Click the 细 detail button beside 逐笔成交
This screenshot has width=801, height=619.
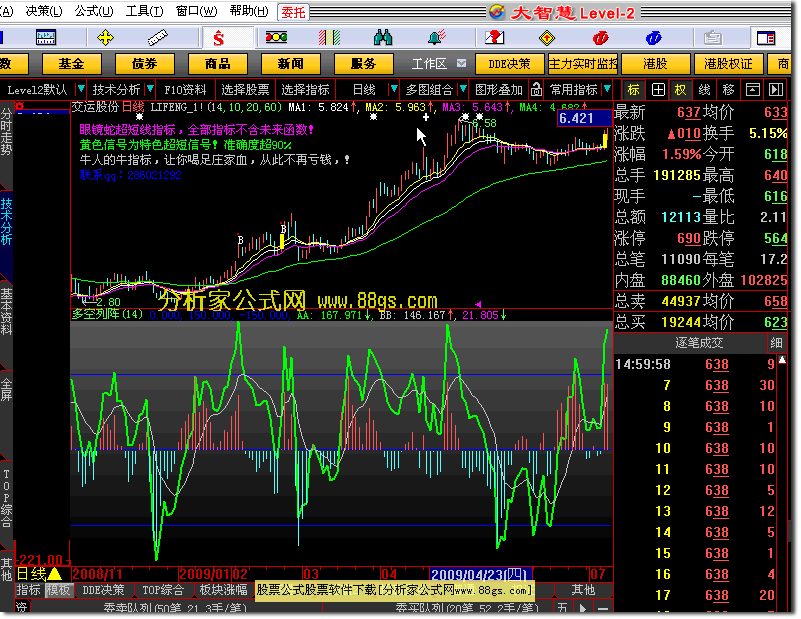(776, 343)
